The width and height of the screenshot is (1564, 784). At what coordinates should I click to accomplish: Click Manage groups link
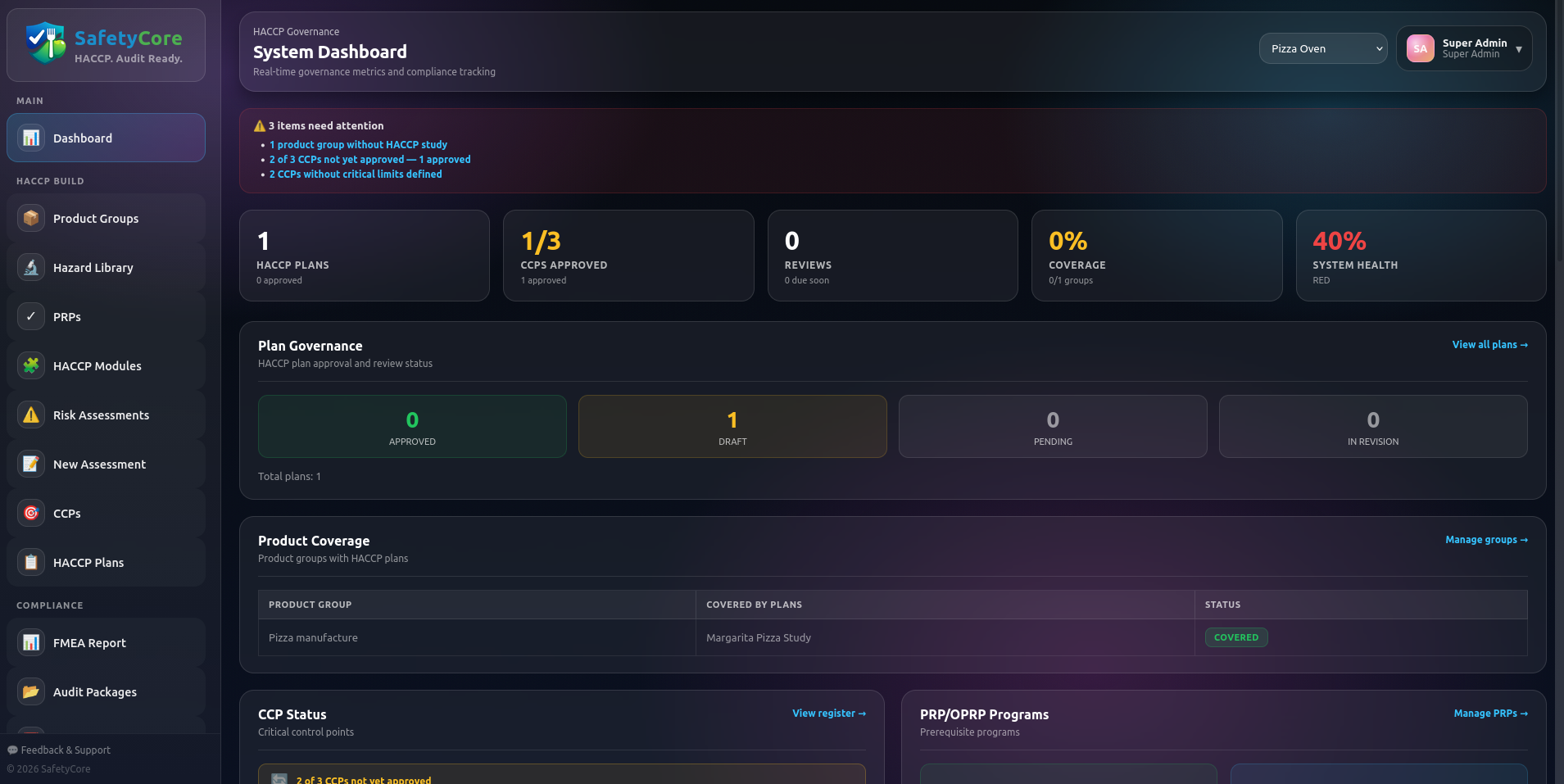point(1486,540)
